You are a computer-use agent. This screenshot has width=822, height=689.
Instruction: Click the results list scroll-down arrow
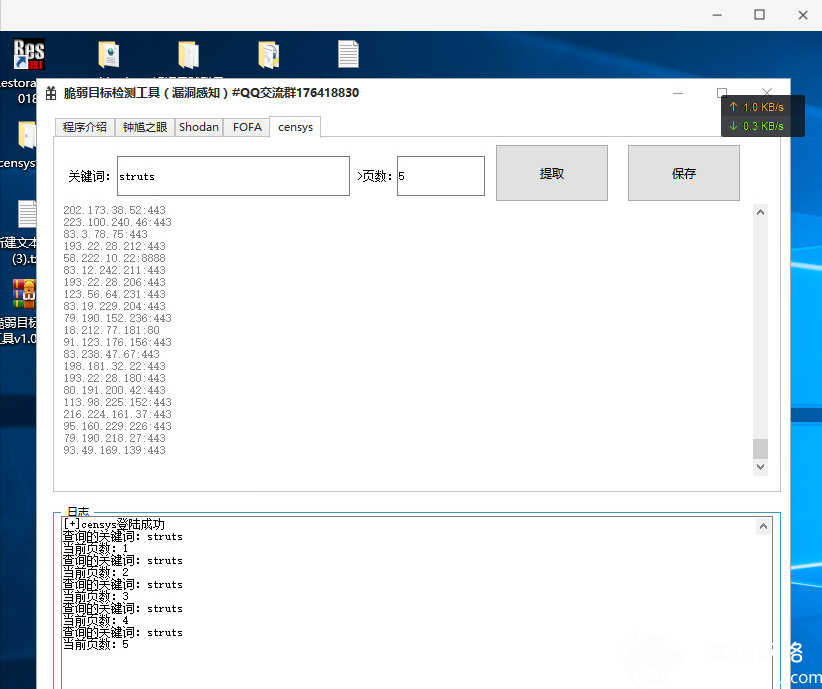(761, 467)
